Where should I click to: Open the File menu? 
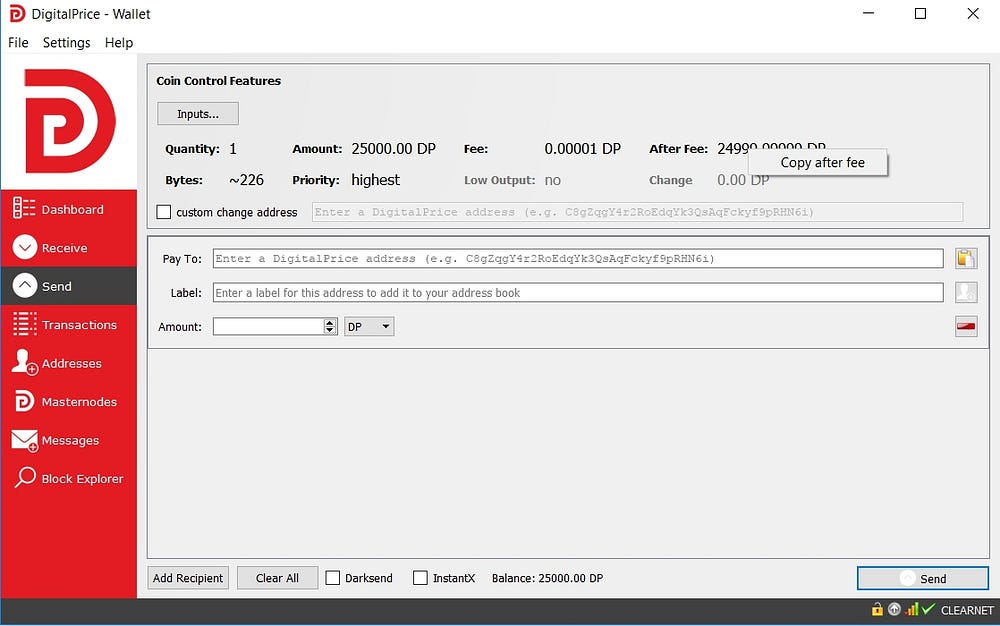18,43
